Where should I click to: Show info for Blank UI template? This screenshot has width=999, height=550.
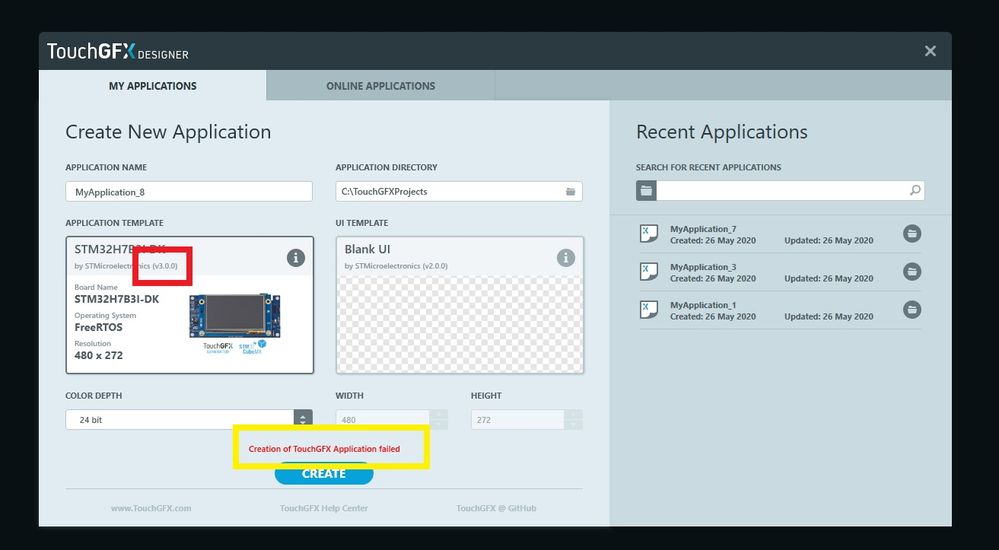(x=566, y=257)
